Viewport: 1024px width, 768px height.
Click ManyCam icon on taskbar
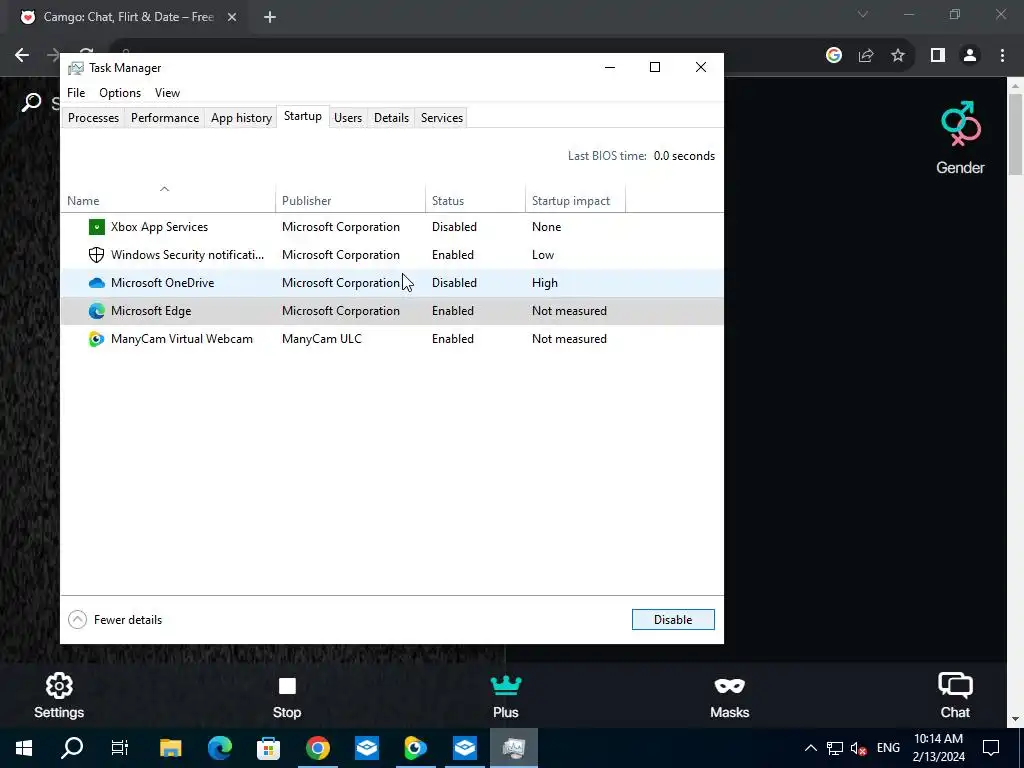point(415,748)
